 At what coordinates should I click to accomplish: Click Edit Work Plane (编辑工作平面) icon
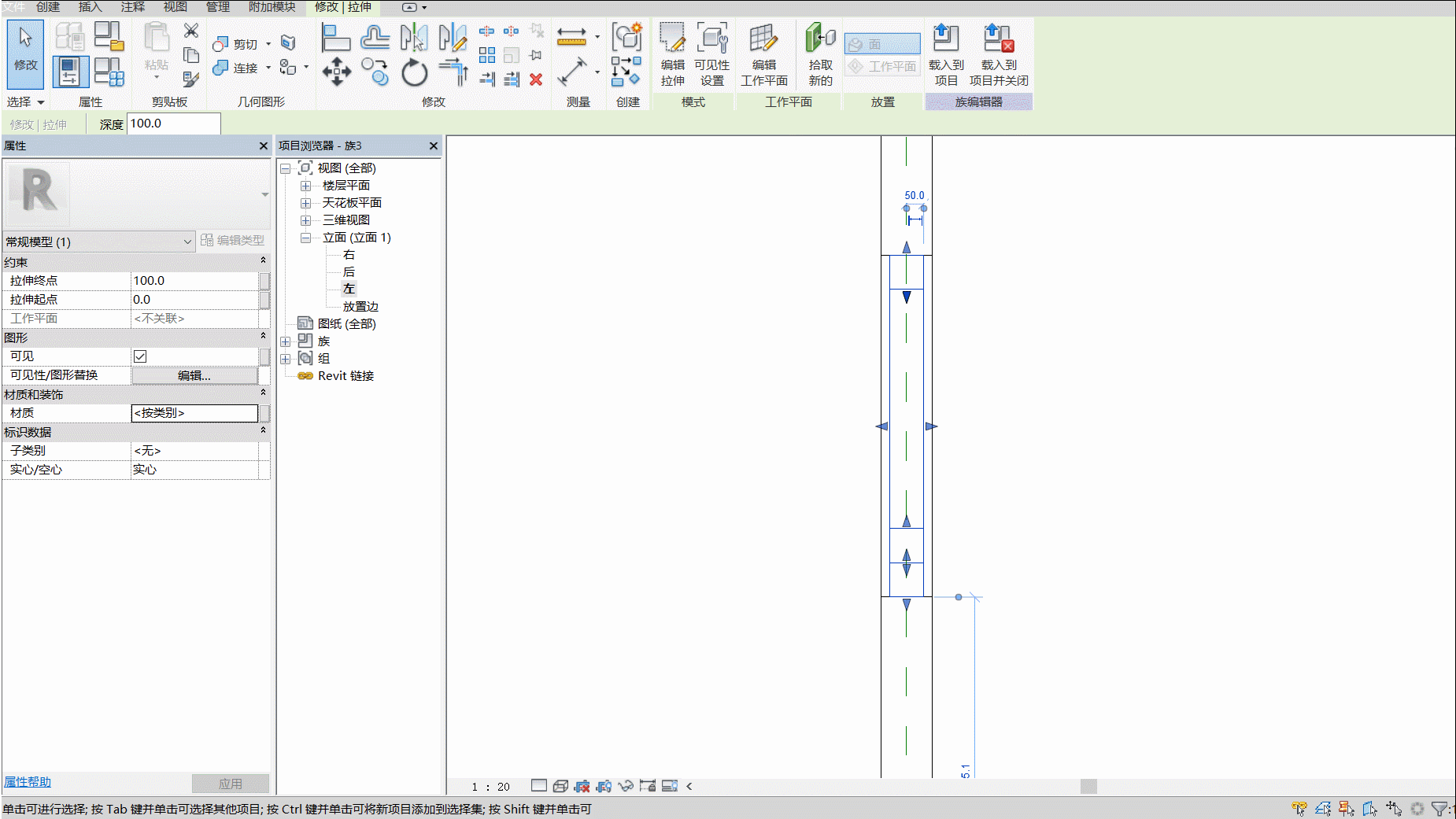pos(763,53)
